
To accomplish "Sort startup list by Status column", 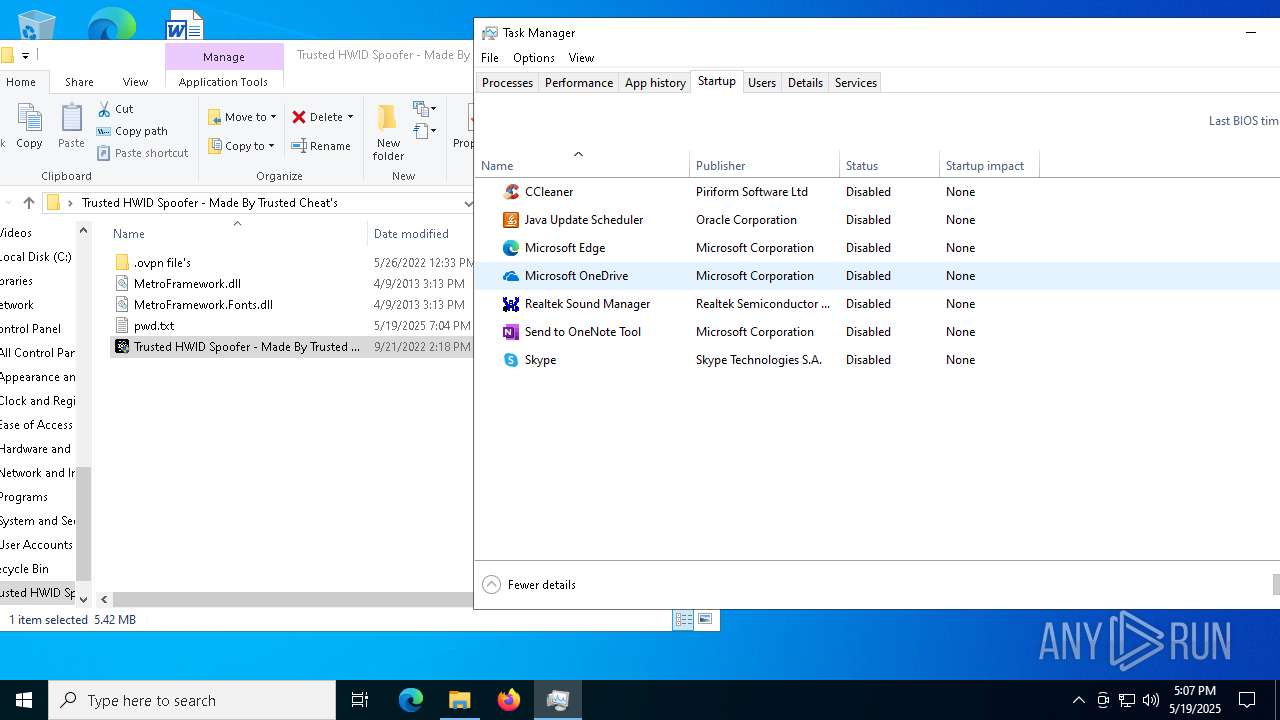I will (889, 166).
